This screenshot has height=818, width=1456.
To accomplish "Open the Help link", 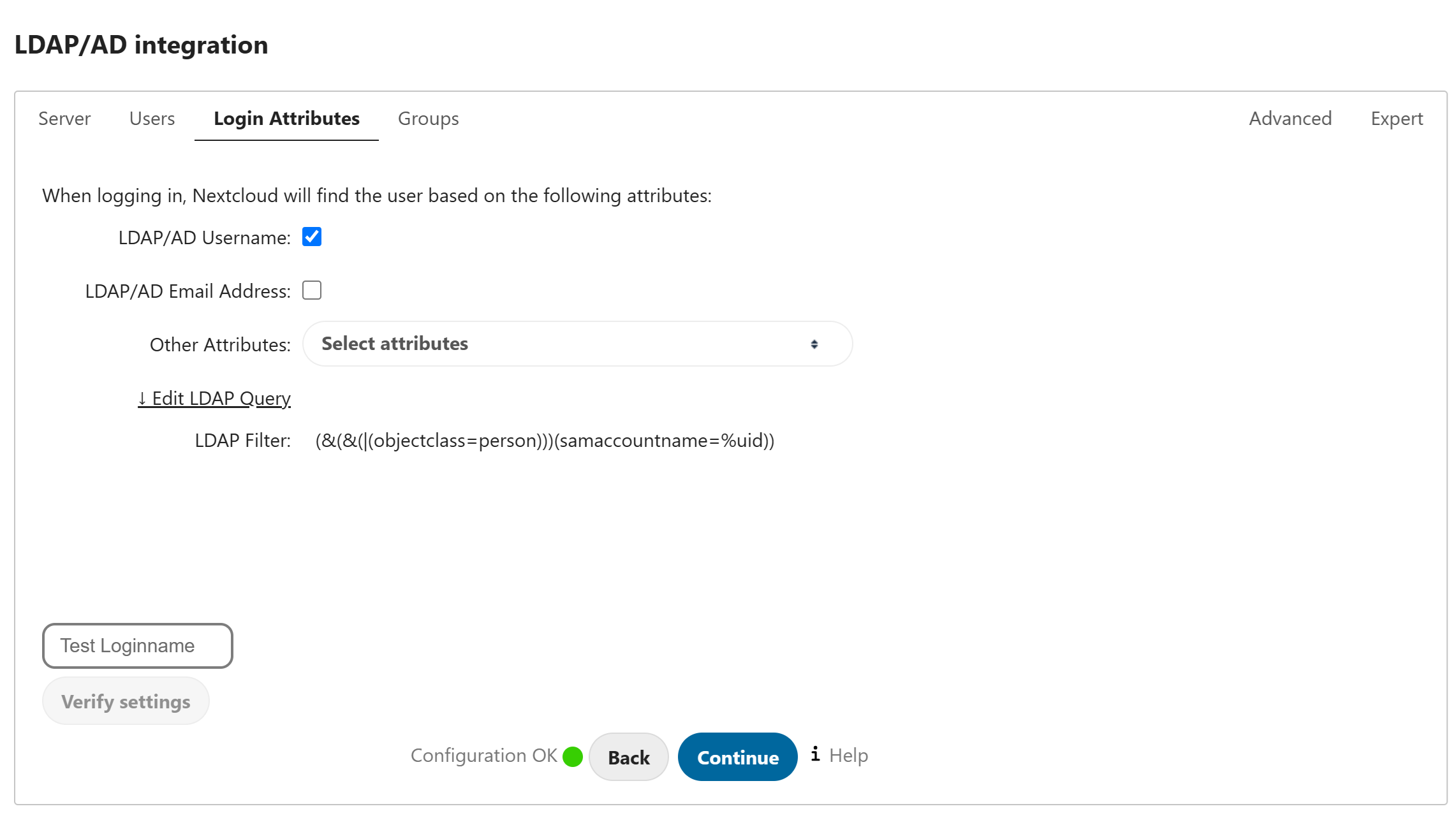I will tap(848, 756).
